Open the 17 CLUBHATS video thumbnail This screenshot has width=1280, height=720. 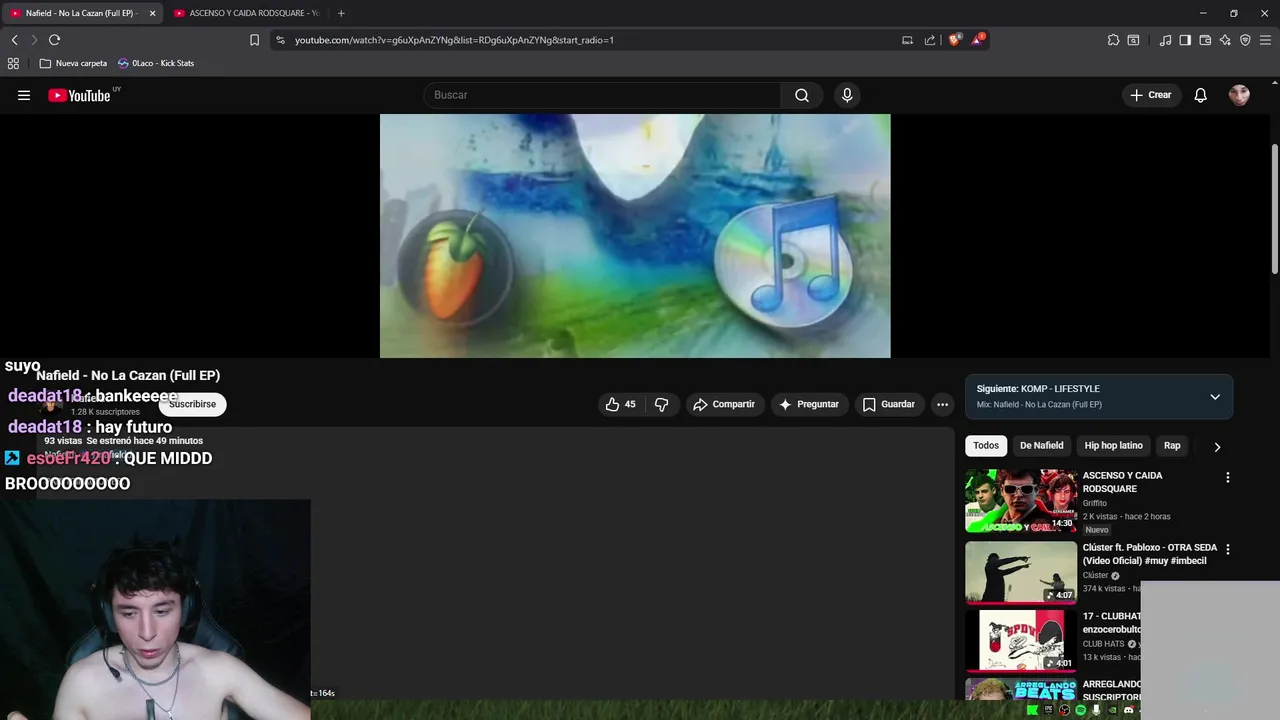(x=1021, y=641)
